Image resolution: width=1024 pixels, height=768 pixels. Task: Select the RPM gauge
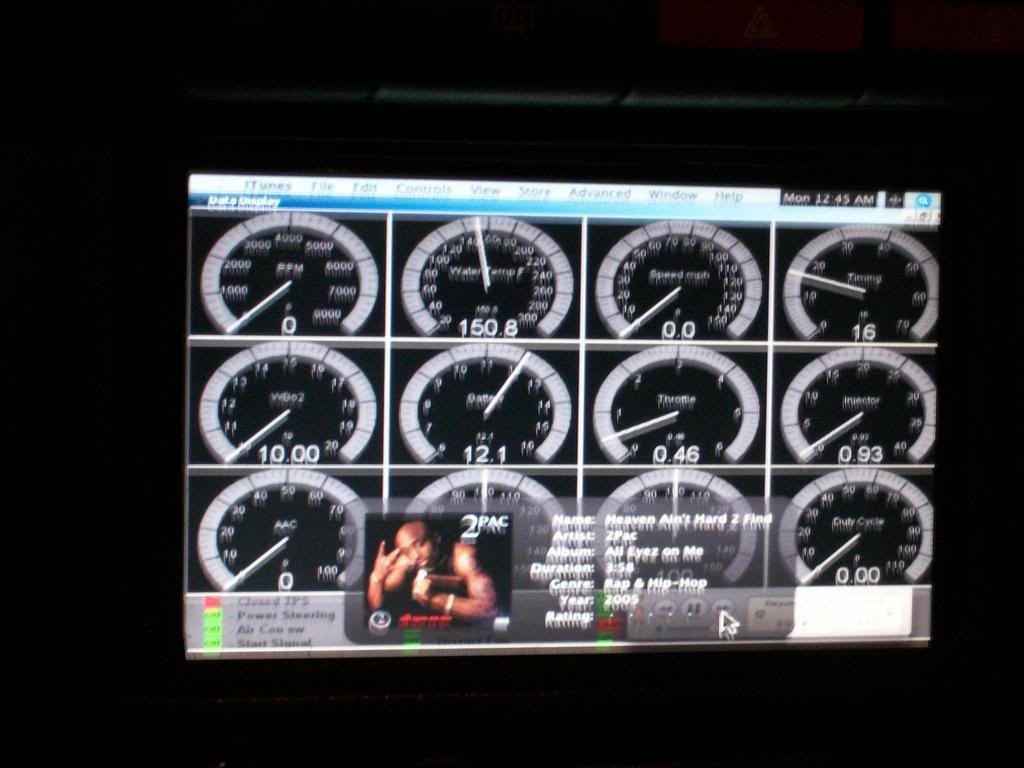pyautogui.click(x=288, y=273)
